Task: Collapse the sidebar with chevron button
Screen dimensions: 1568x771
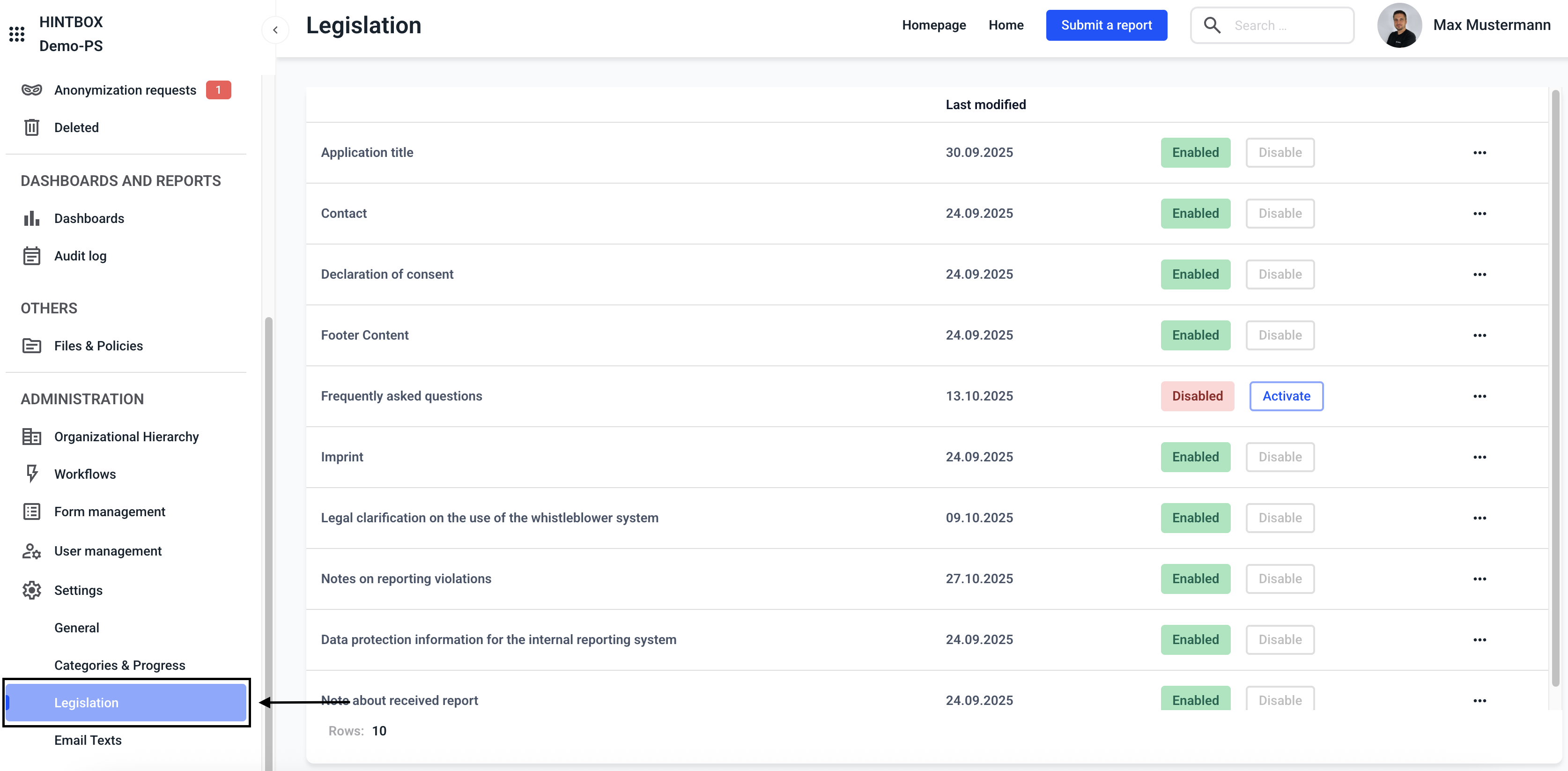Action: (275, 30)
